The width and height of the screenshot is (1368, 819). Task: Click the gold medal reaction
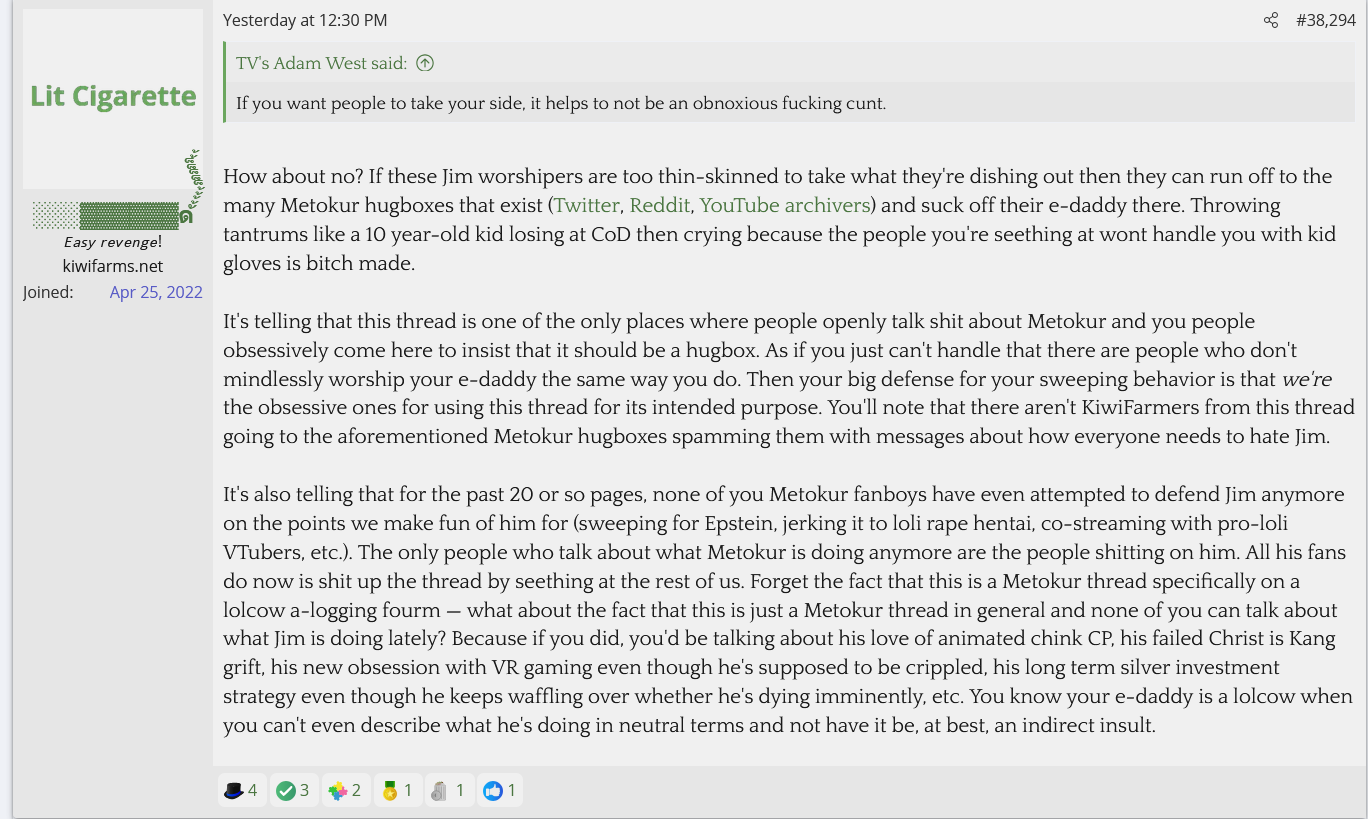click(398, 790)
